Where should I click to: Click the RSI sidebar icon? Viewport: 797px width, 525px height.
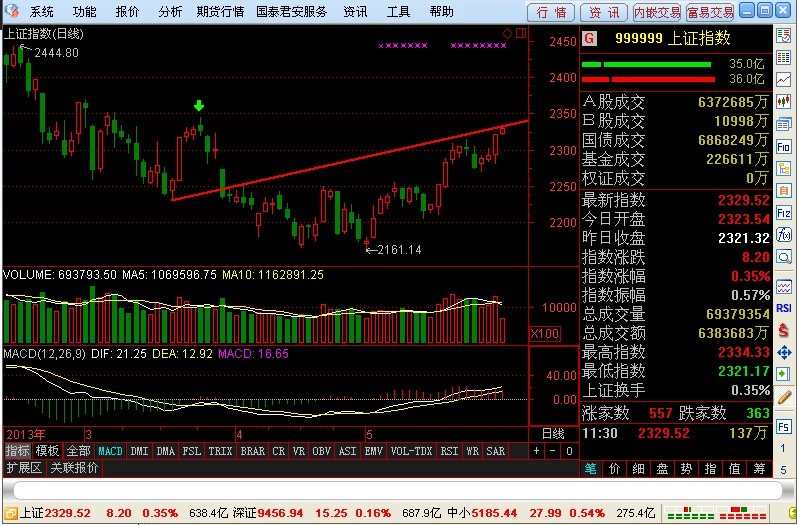pyautogui.click(x=783, y=308)
